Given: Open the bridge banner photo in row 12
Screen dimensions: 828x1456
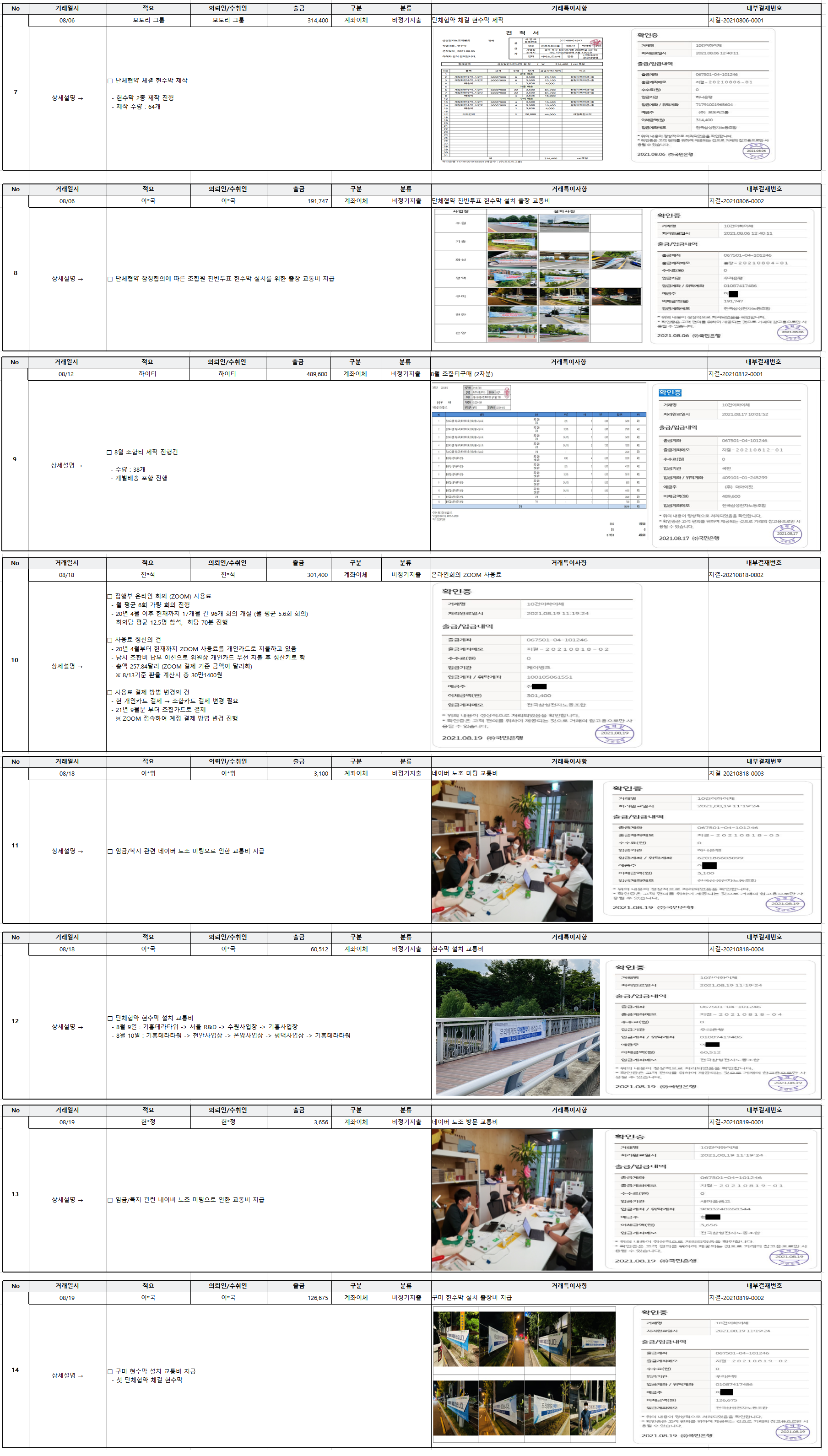Looking at the screenshot, I should click(x=518, y=1027).
